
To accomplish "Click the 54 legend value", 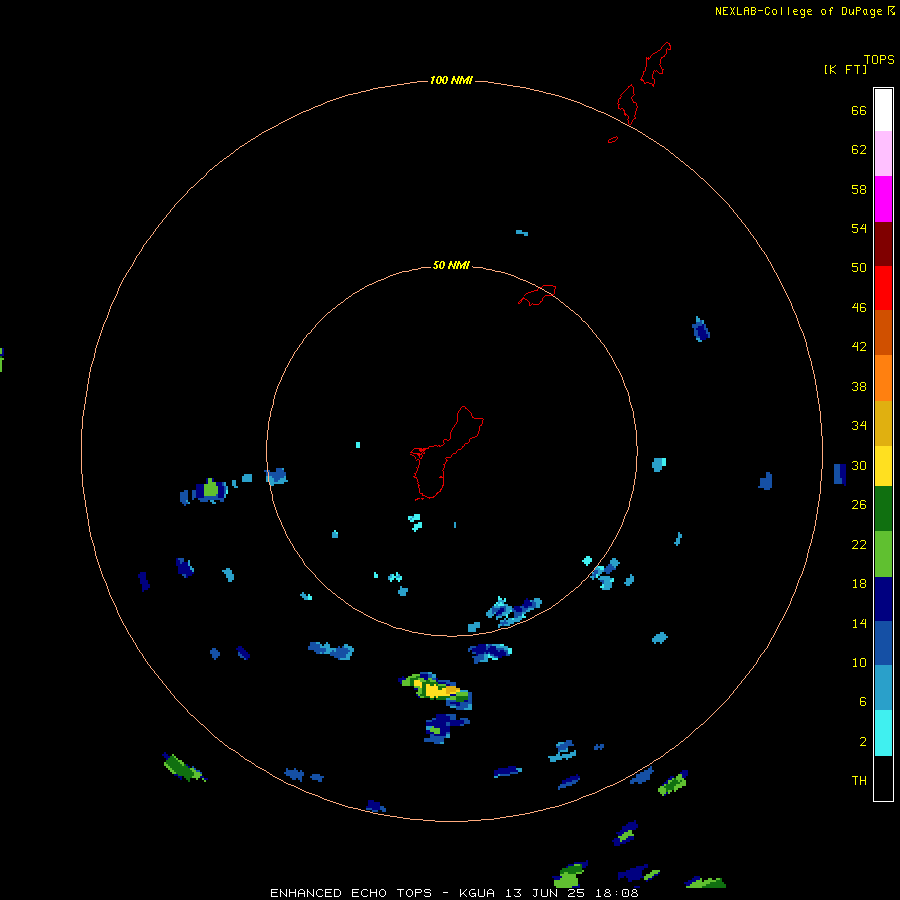I will pyautogui.click(x=859, y=228).
